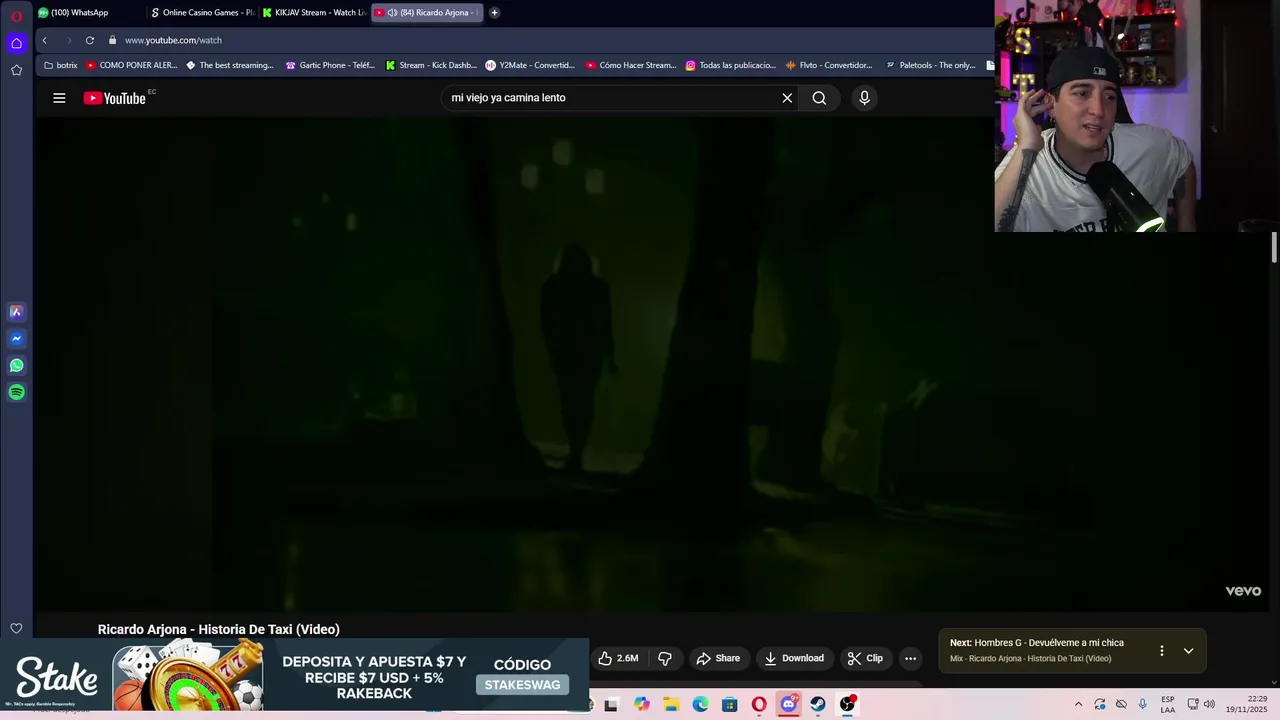
Task: Open the taskbar volume control
Action: [1210, 704]
